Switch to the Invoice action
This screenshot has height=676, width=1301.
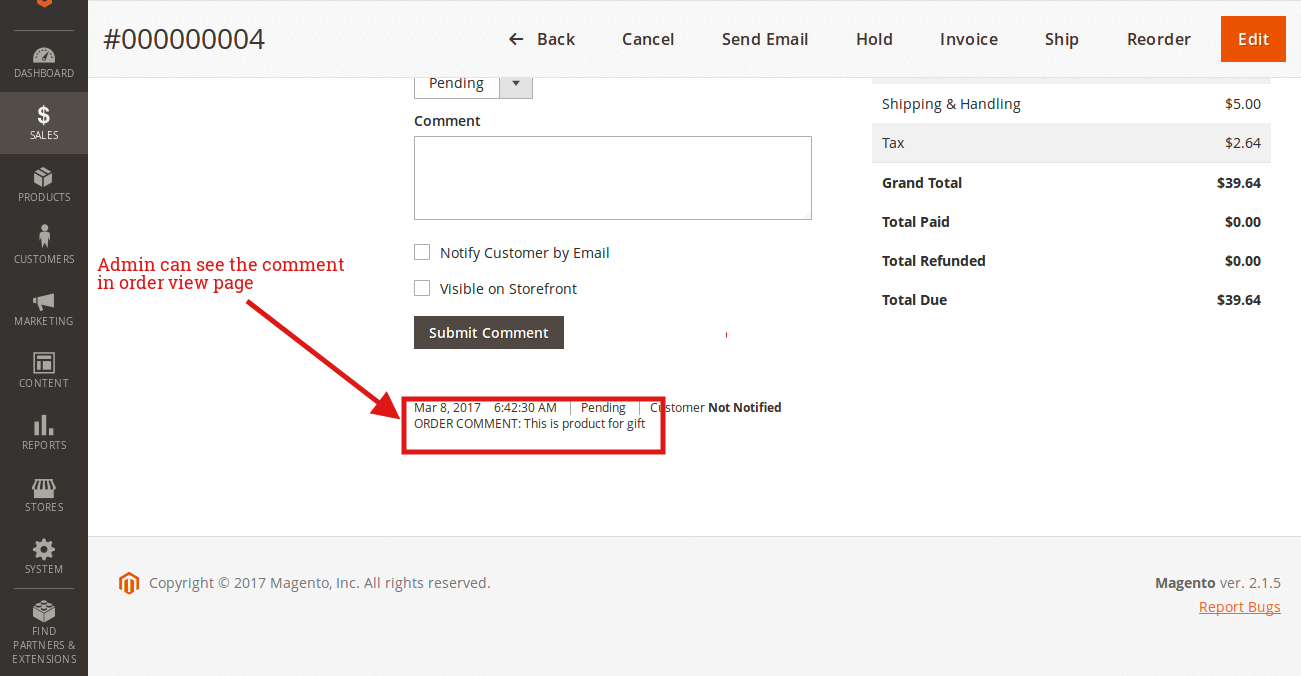click(968, 39)
